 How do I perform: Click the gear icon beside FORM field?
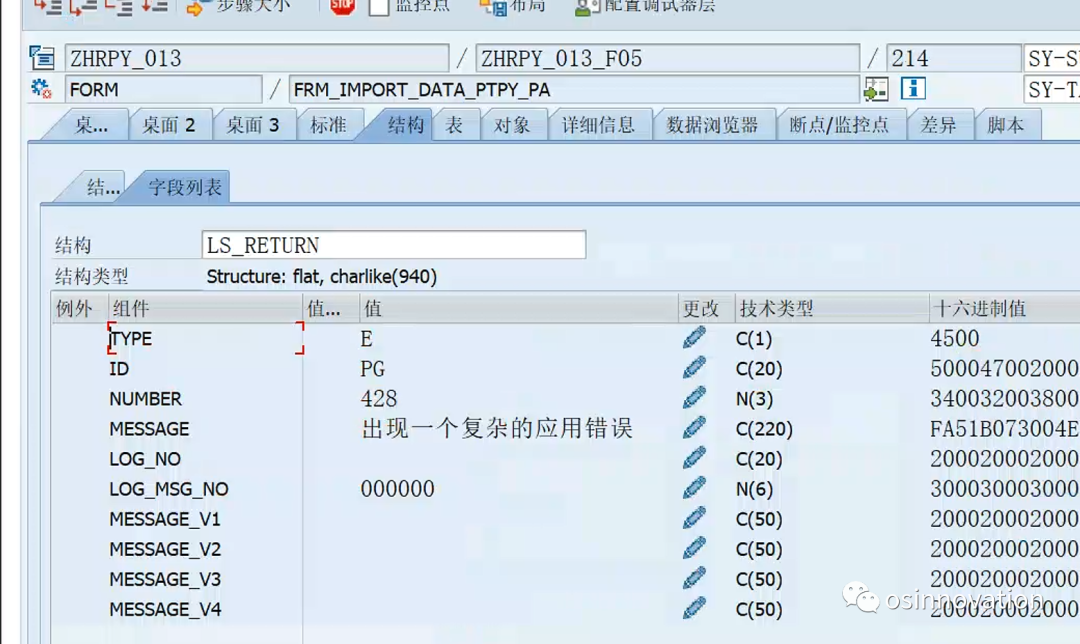pyautogui.click(x=41, y=89)
